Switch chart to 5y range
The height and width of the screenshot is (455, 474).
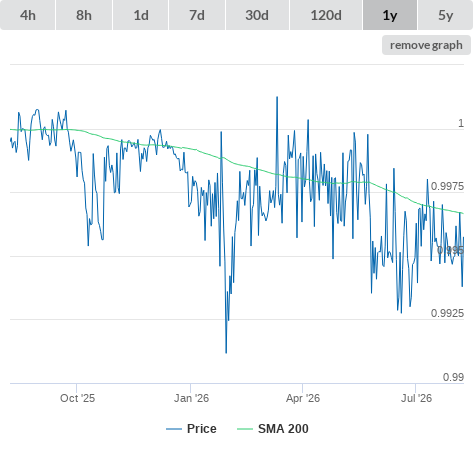[445, 15]
